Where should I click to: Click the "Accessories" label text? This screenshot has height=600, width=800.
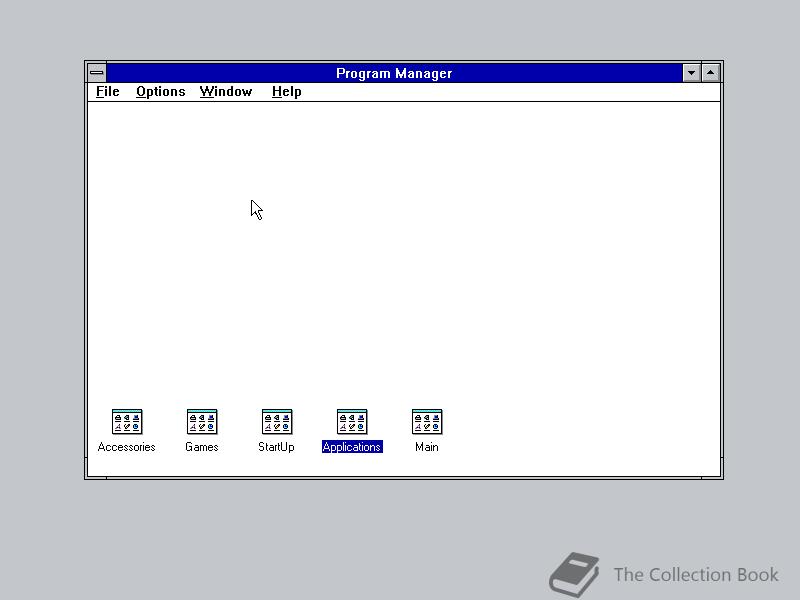pos(127,447)
